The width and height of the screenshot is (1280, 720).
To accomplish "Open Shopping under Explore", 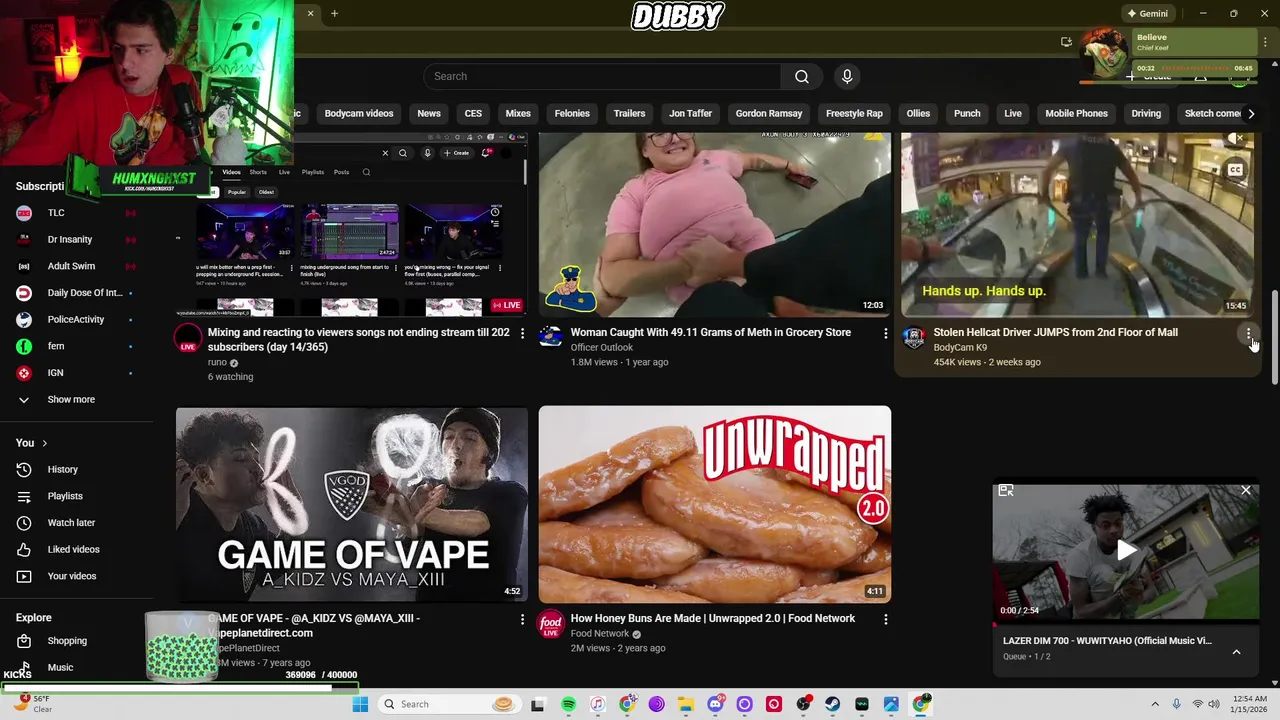I will [x=67, y=641].
